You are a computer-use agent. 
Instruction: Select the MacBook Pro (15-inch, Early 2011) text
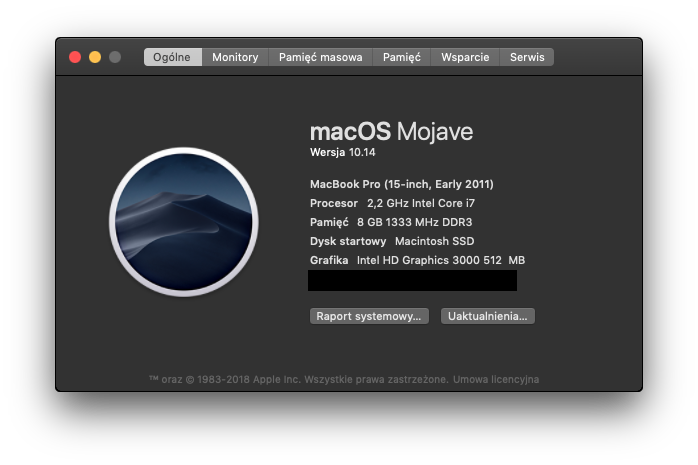click(x=402, y=184)
